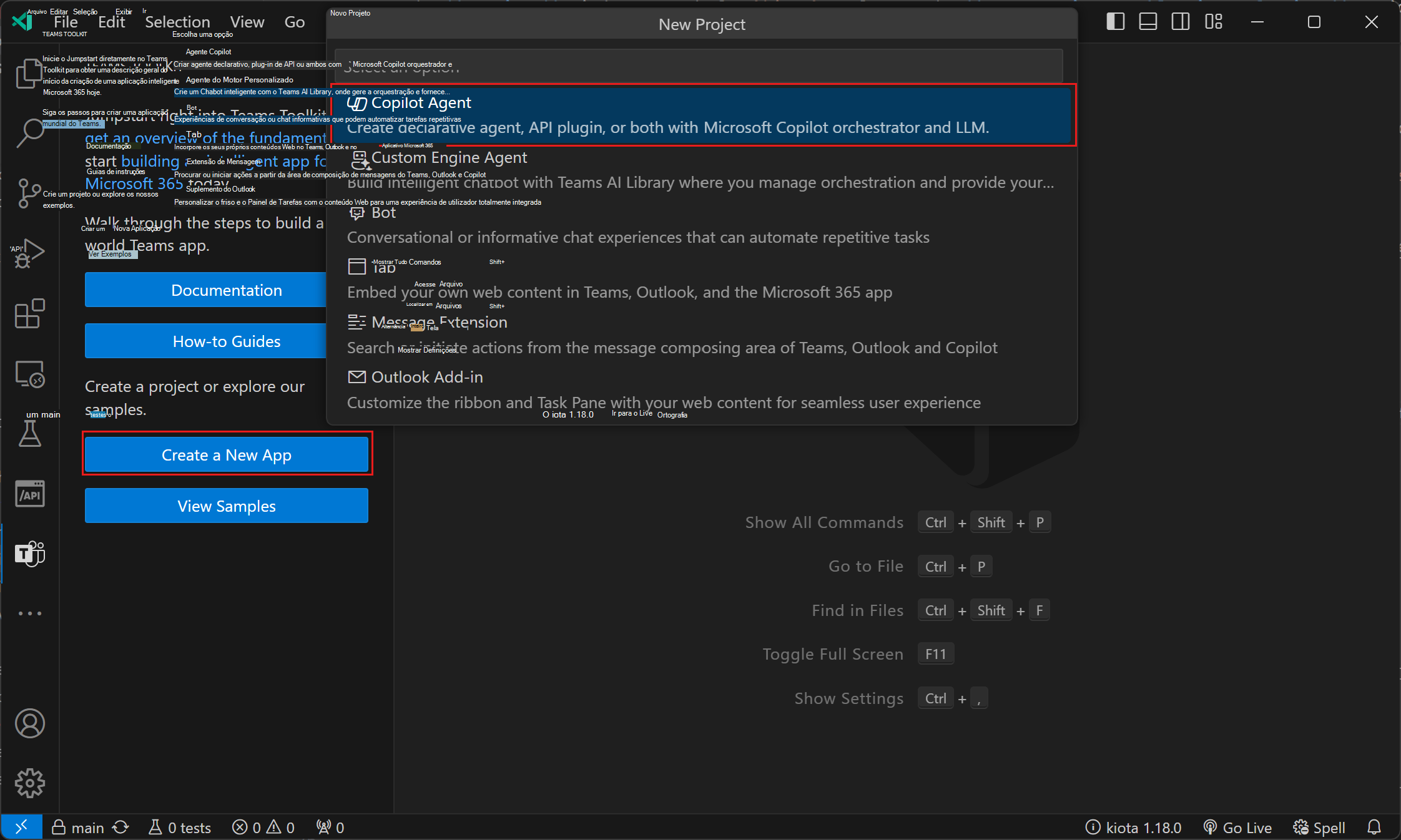The height and width of the screenshot is (840, 1401).
Task: Select the Custom Engine Agent option
Action: (x=450, y=157)
